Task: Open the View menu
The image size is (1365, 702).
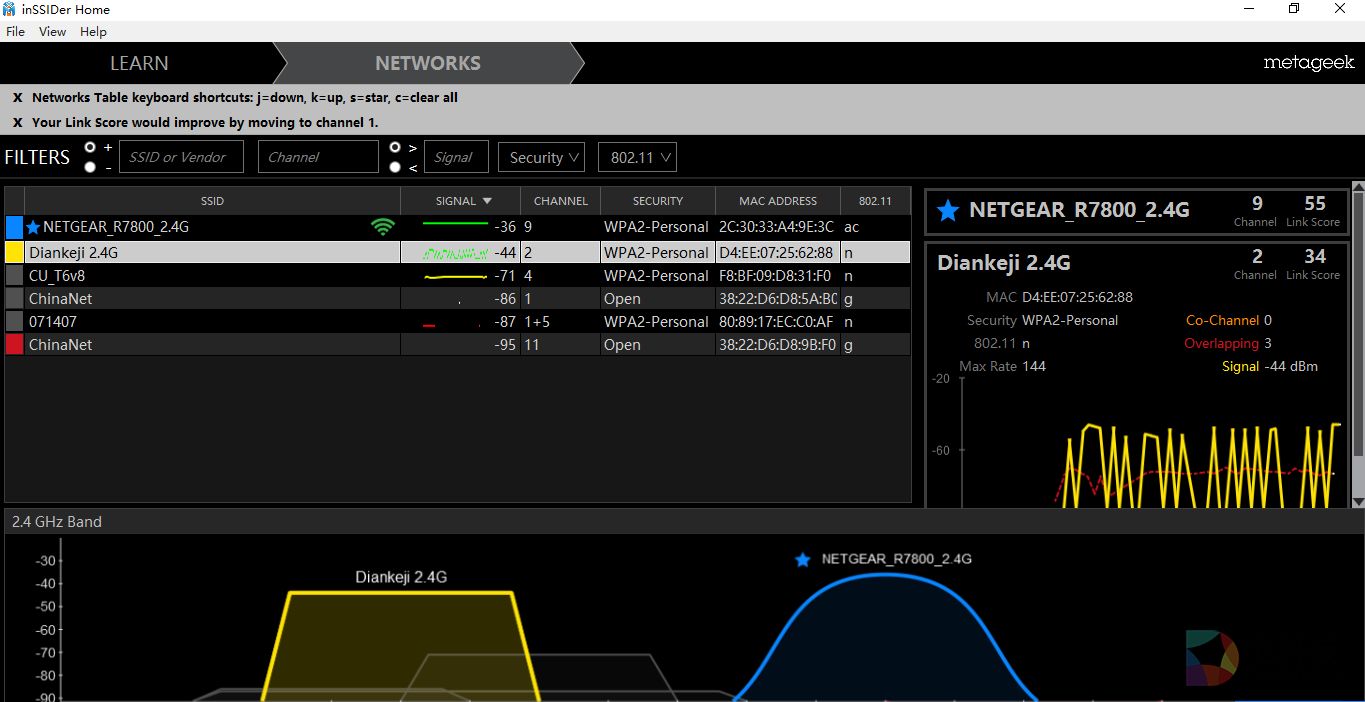Action: click(52, 32)
